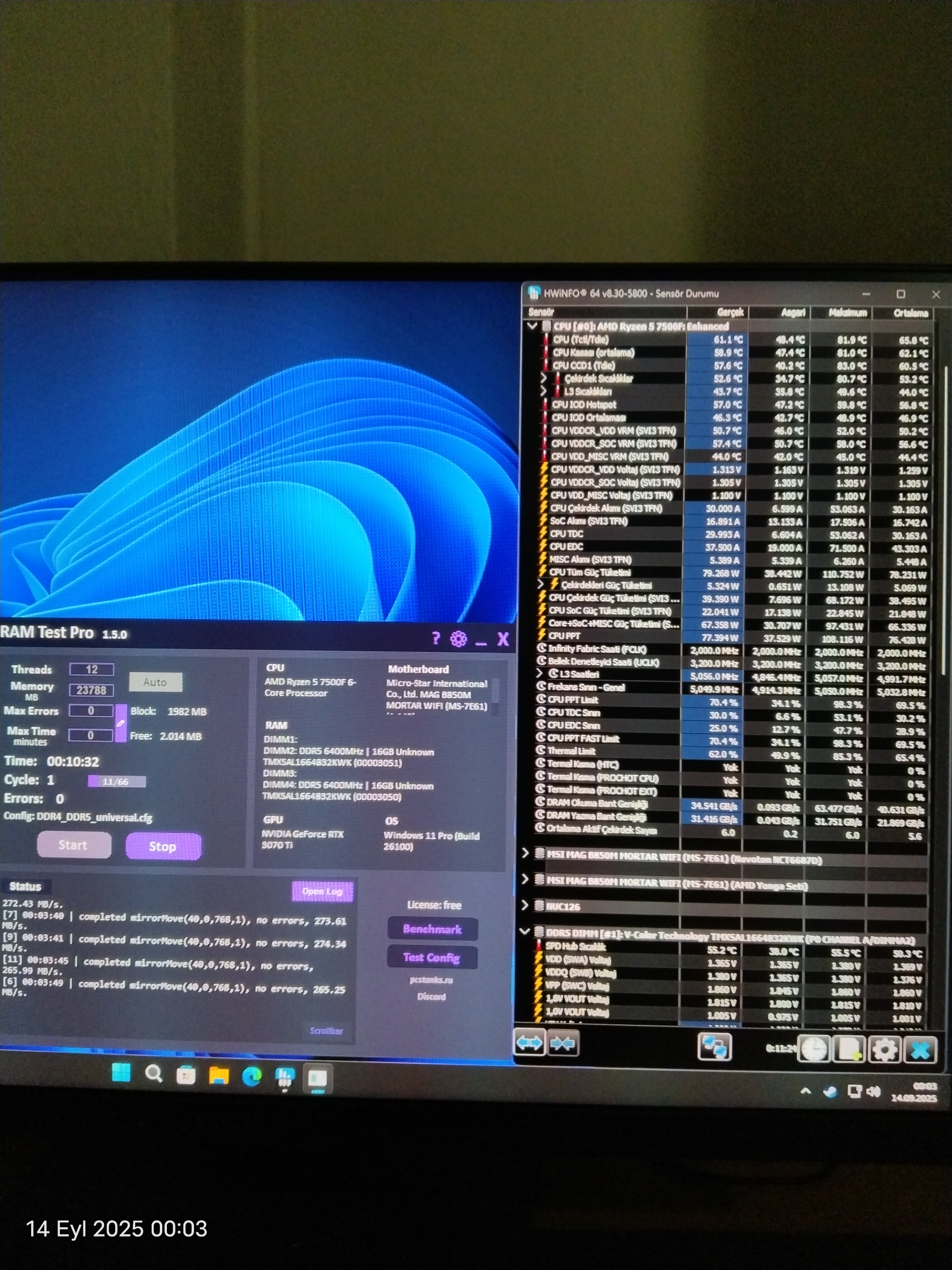Screen dimensions: 952x1270
Task: Maximize the HWiNFO sensor window
Action: point(900,294)
